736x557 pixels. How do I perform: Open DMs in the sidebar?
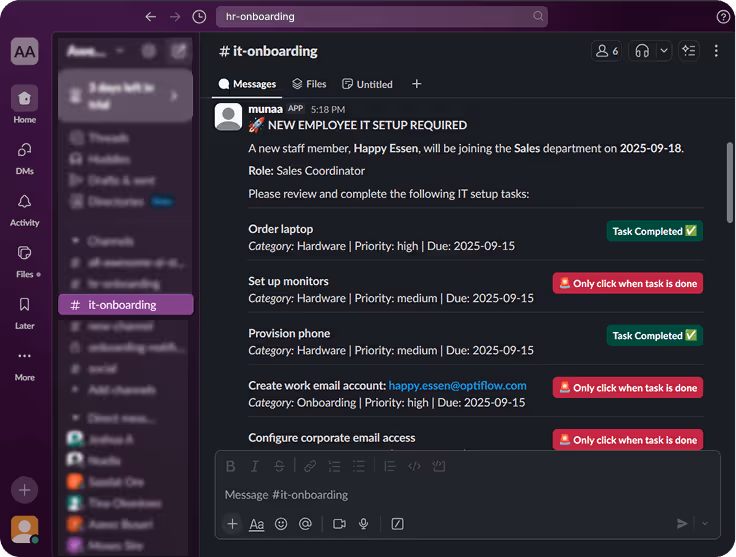[x=24, y=158]
